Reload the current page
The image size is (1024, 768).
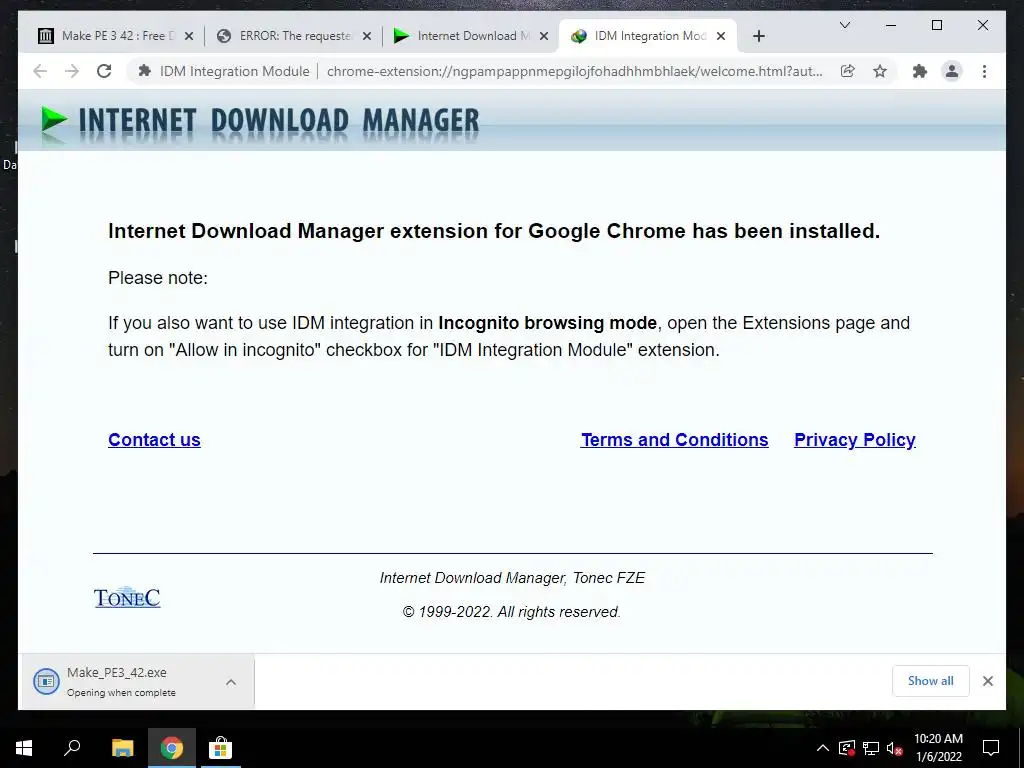[x=104, y=71]
